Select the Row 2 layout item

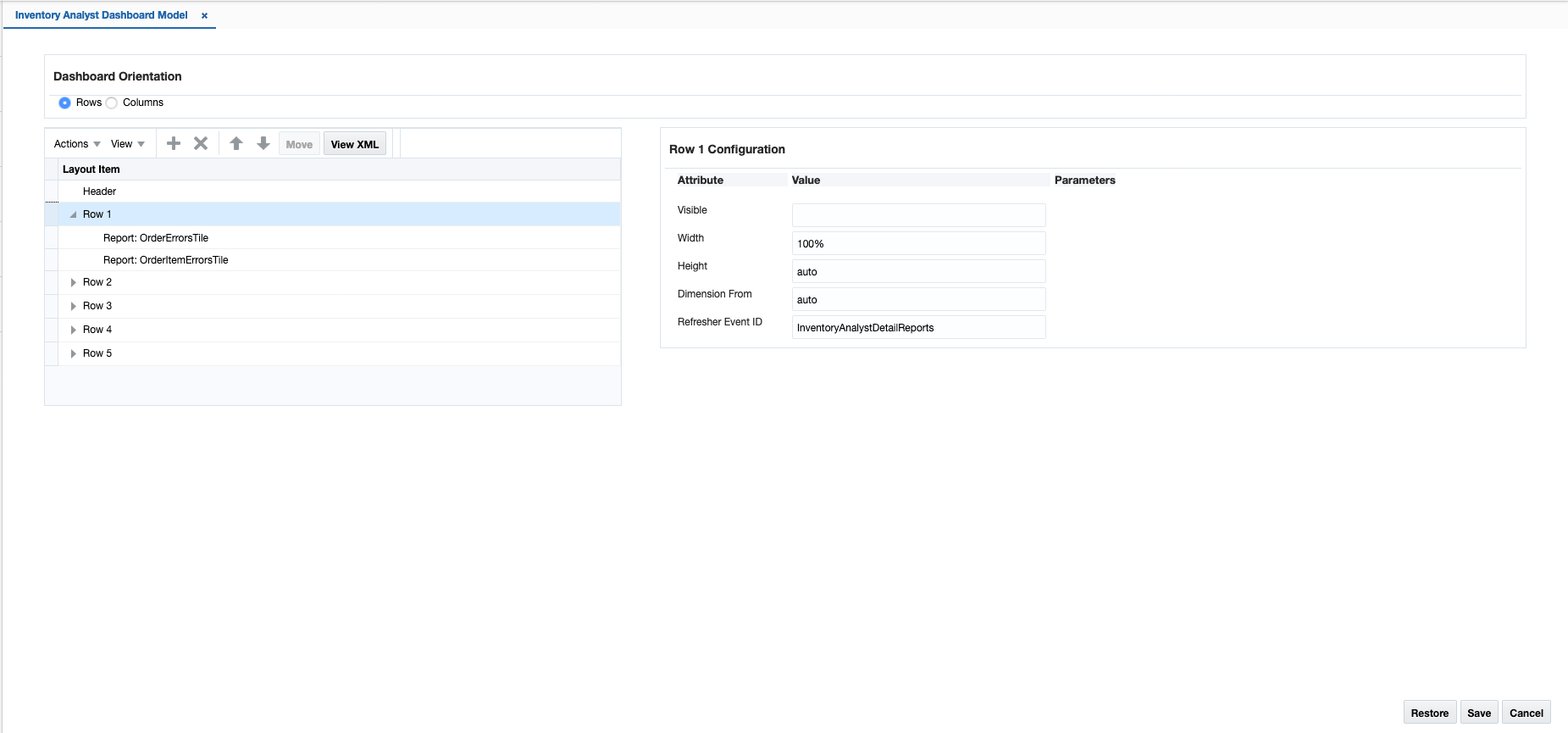pos(339,282)
